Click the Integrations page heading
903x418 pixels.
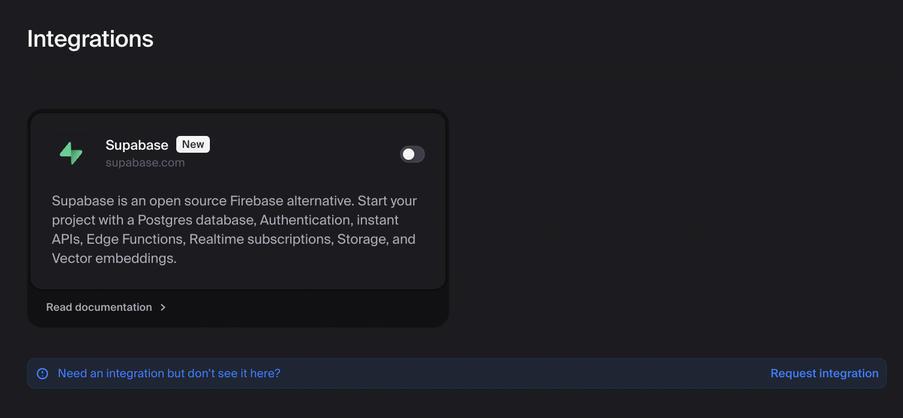[x=90, y=39]
